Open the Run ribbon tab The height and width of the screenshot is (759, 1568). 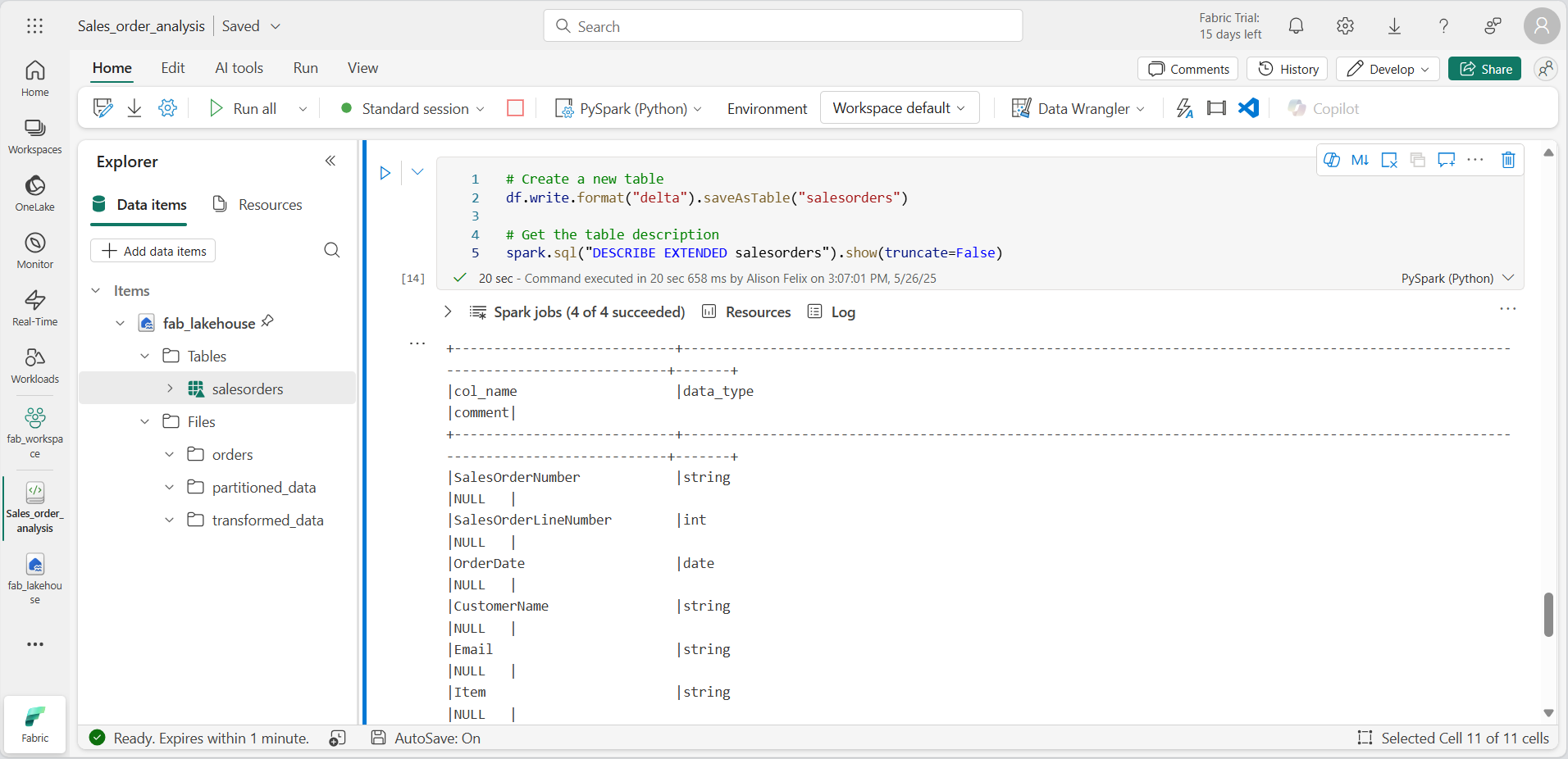click(x=306, y=68)
